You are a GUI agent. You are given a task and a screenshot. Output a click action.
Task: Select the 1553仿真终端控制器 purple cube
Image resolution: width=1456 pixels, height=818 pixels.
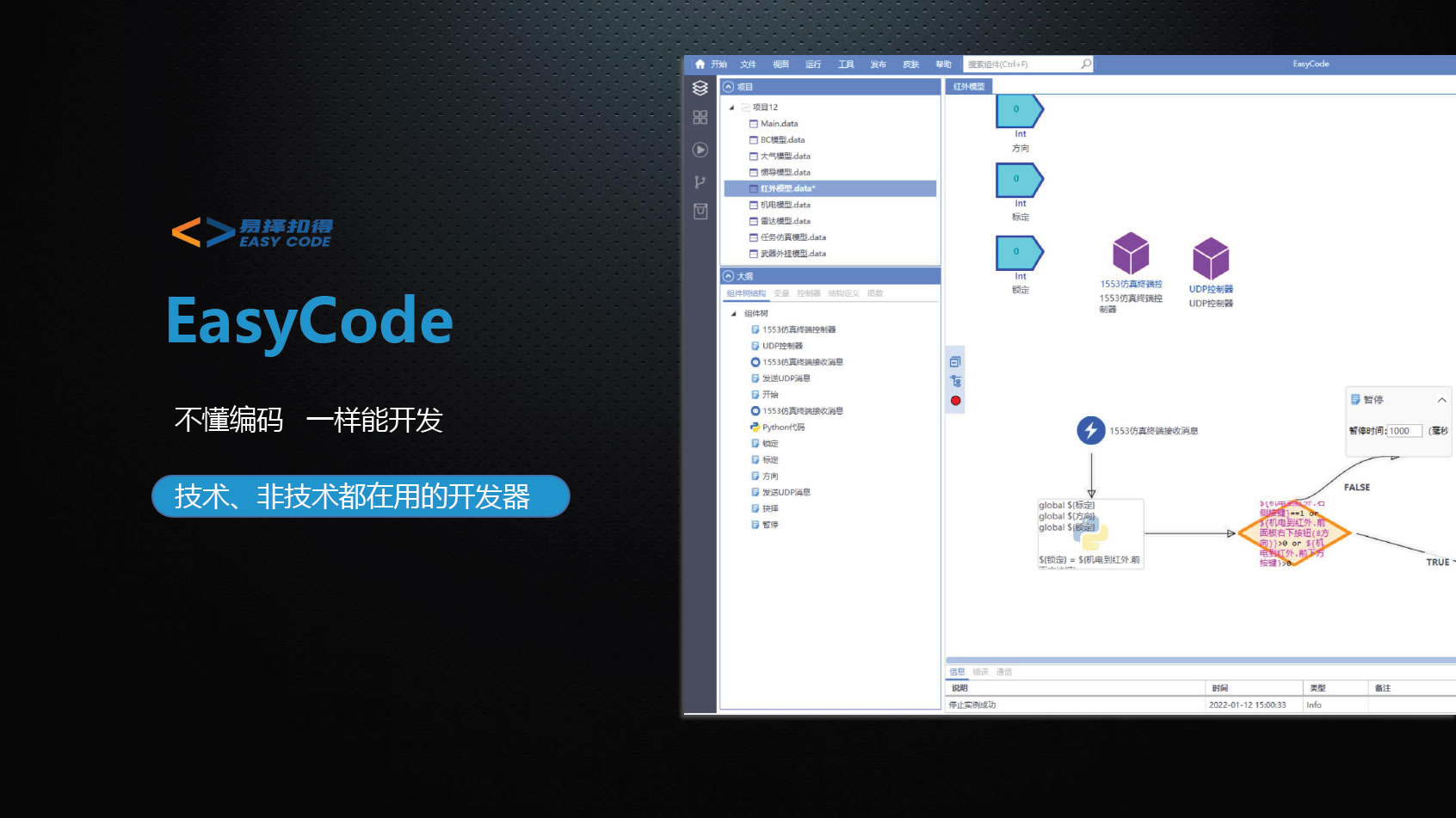(x=1131, y=254)
